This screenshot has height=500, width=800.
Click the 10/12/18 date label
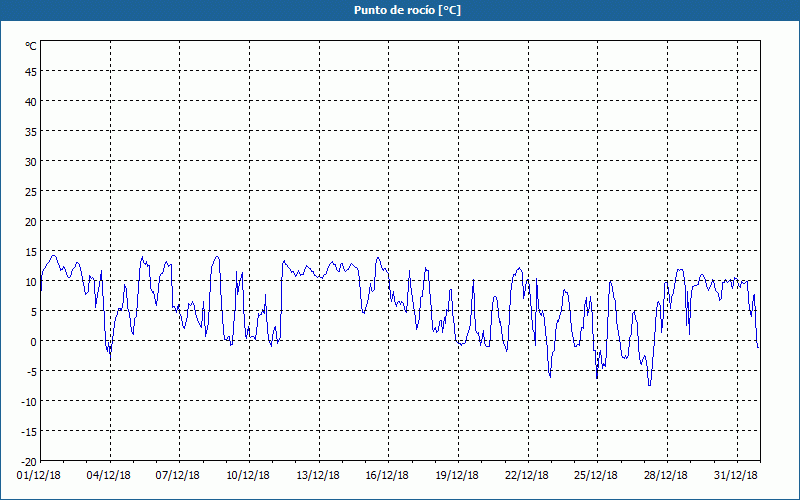pos(248,476)
